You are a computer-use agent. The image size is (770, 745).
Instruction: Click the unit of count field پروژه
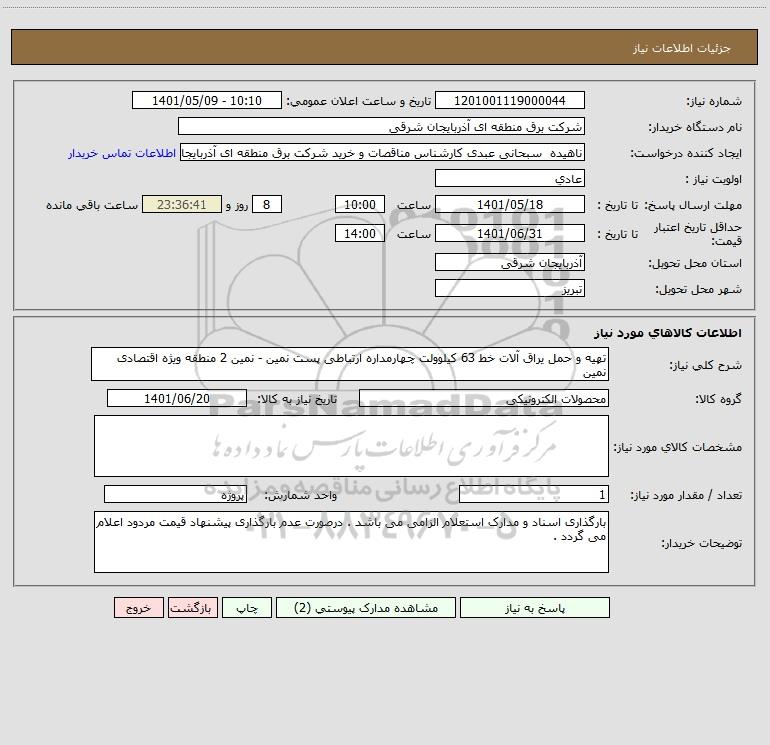point(175,495)
